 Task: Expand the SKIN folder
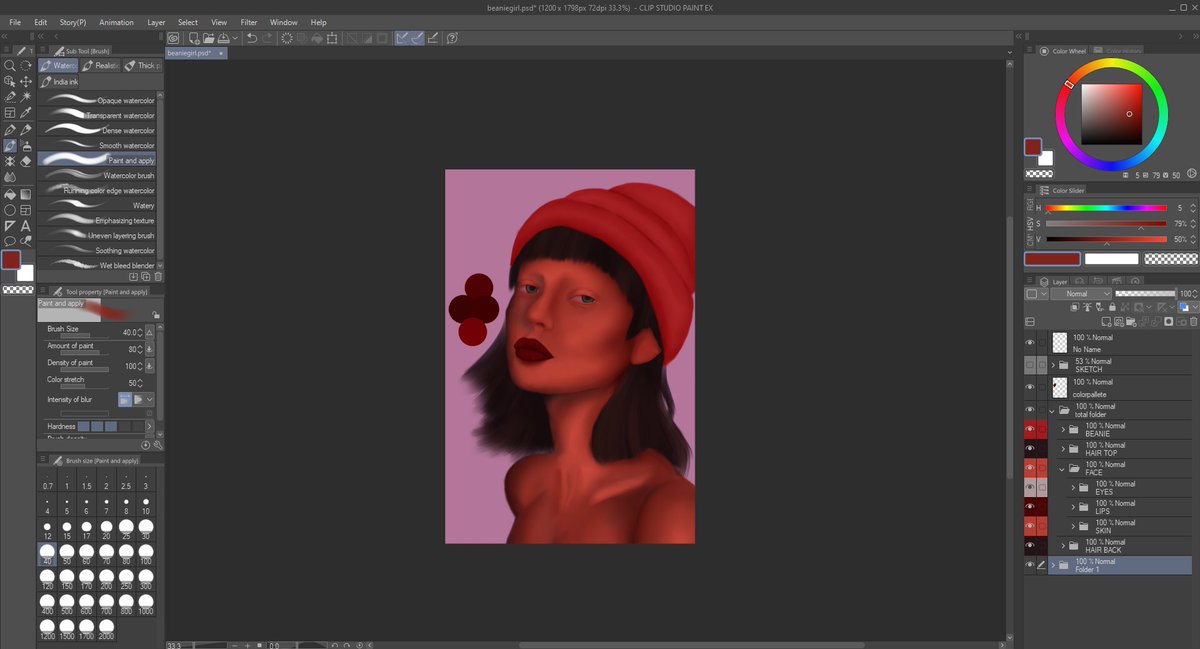[x=1072, y=527]
